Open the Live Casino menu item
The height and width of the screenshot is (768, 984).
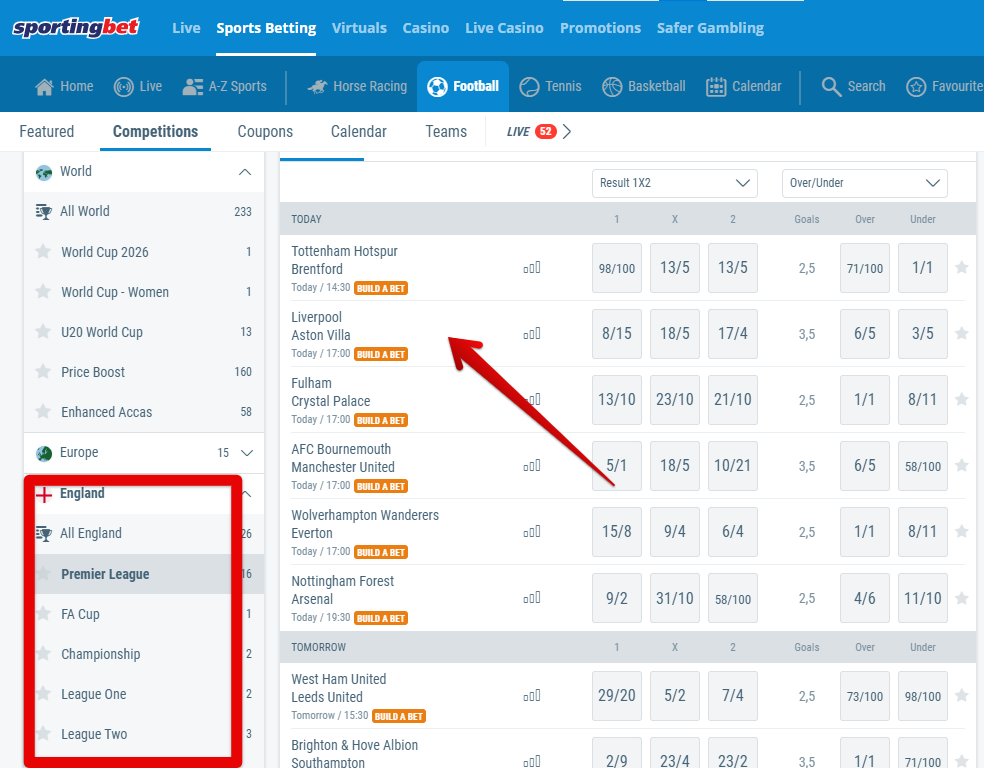pyautogui.click(x=504, y=28)
